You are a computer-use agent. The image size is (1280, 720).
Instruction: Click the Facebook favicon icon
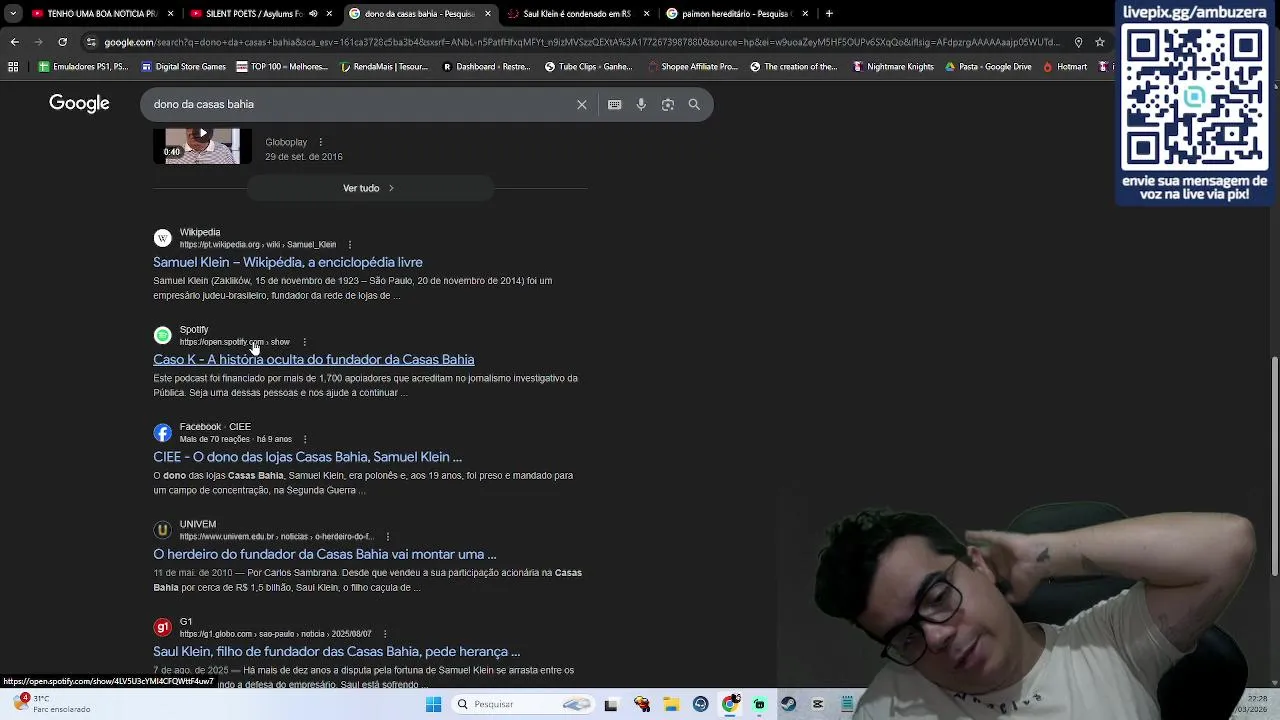(x=162, y=433)
